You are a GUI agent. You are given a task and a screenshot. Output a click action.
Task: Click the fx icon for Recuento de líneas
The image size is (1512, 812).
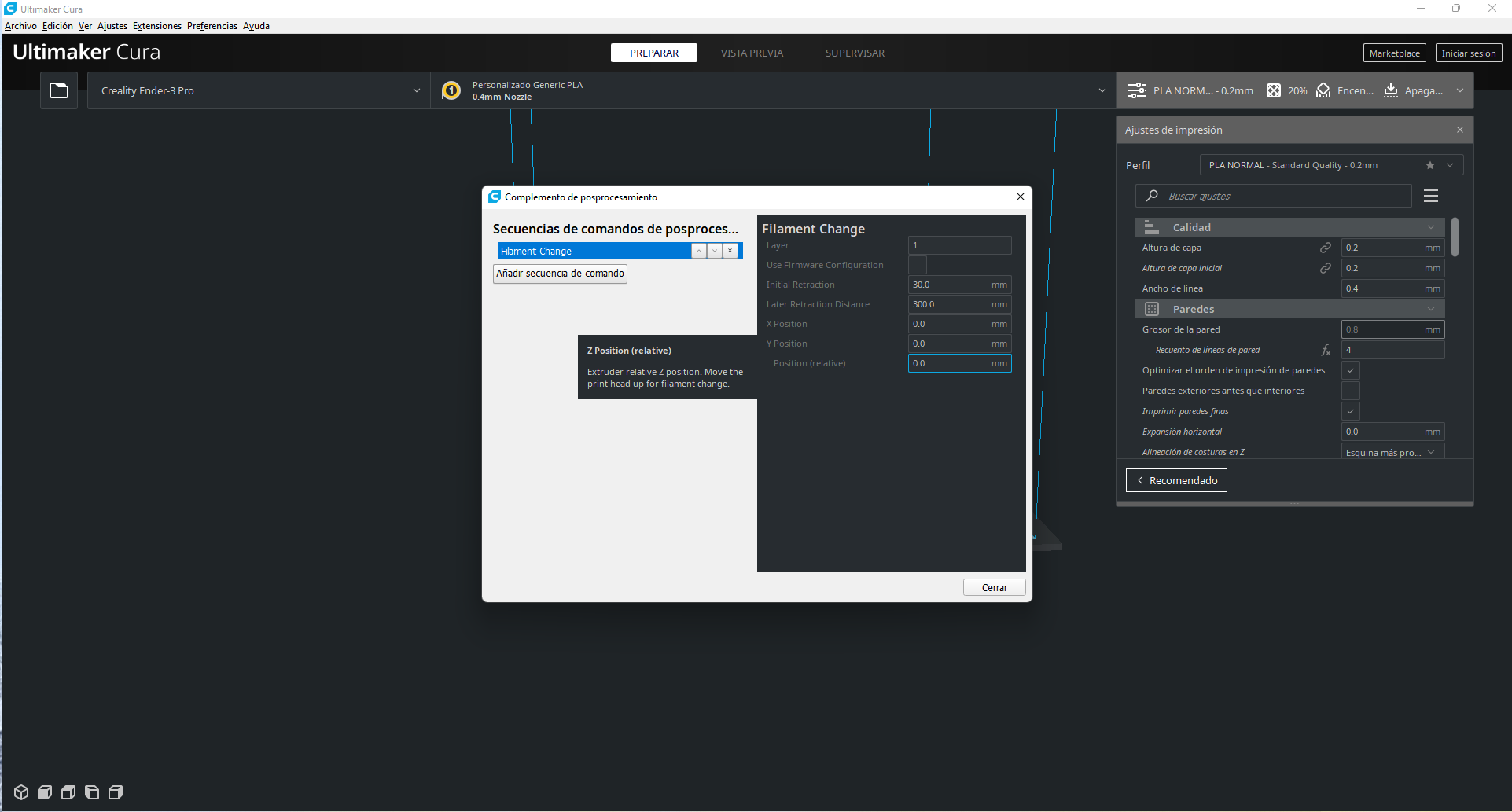1326,350
